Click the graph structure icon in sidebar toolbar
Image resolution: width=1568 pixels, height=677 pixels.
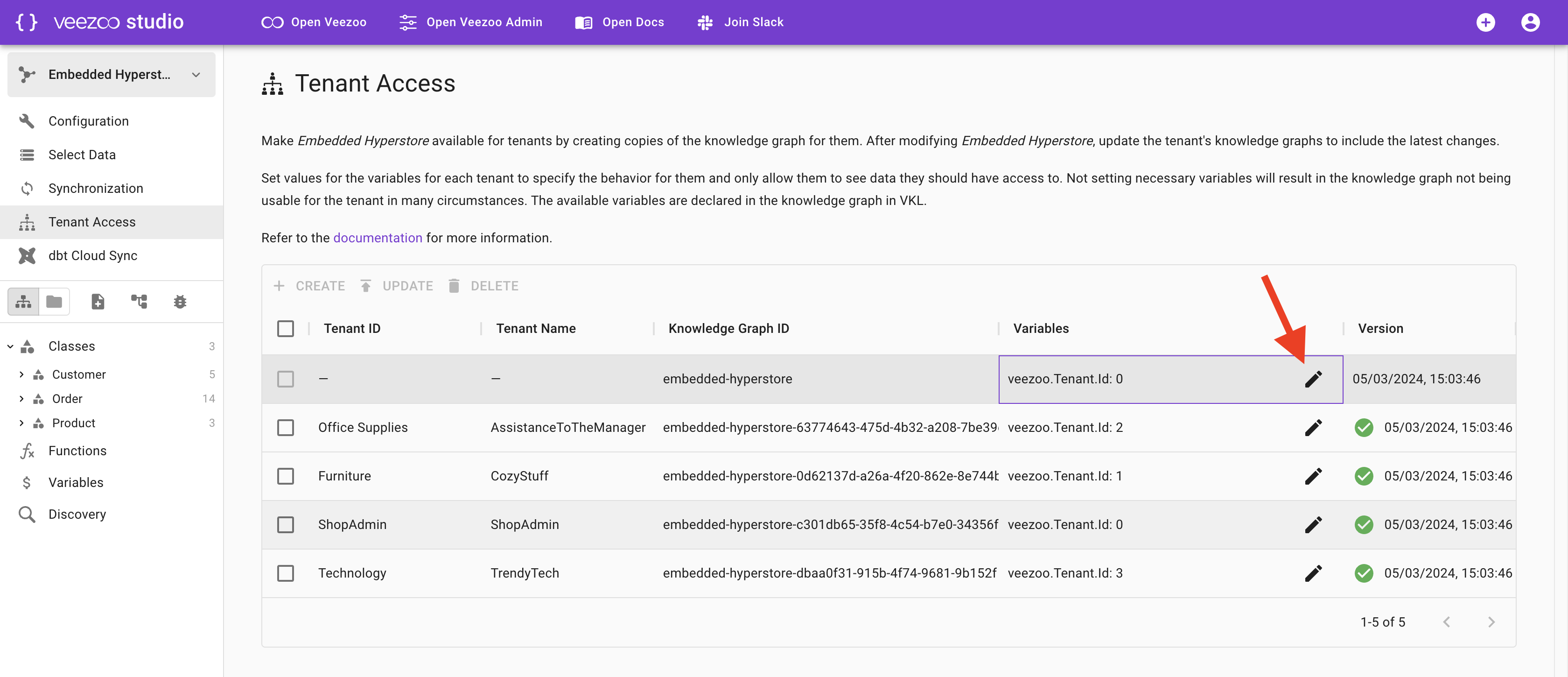139,301
